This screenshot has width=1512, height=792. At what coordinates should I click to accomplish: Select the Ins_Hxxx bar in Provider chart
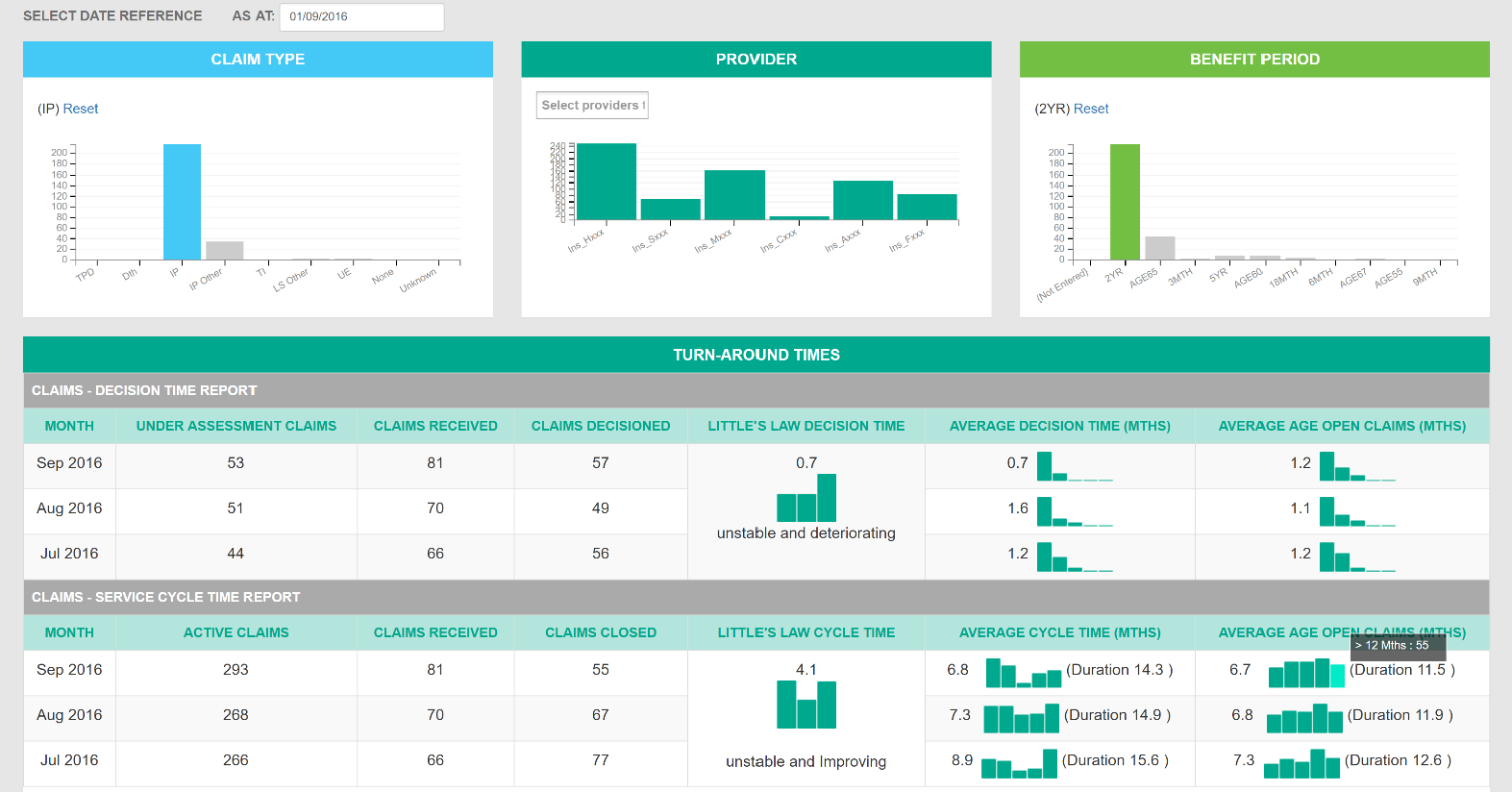click(x=606, y=182)
